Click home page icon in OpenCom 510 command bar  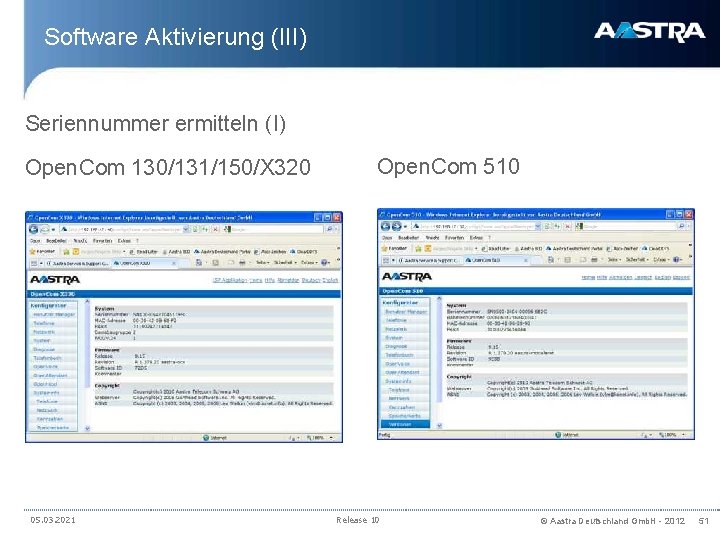tap(551, 259)
